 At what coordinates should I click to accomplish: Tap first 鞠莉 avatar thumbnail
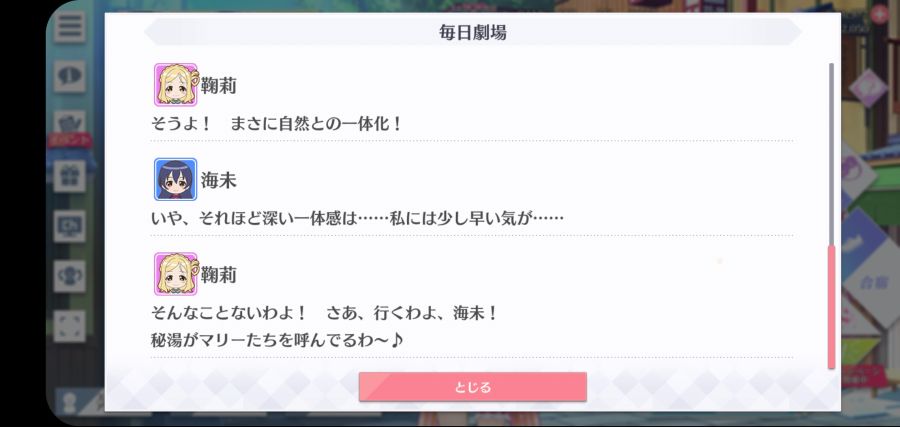pyautogui.click(x=176, y=85)
